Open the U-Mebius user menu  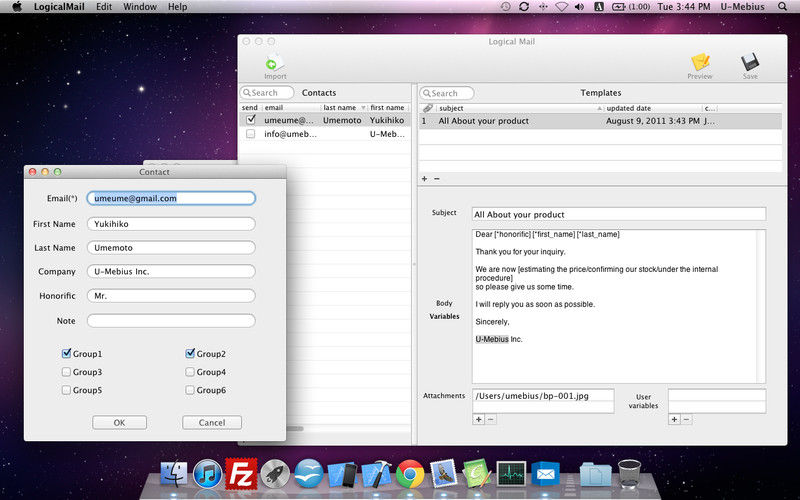coord(742,7)
